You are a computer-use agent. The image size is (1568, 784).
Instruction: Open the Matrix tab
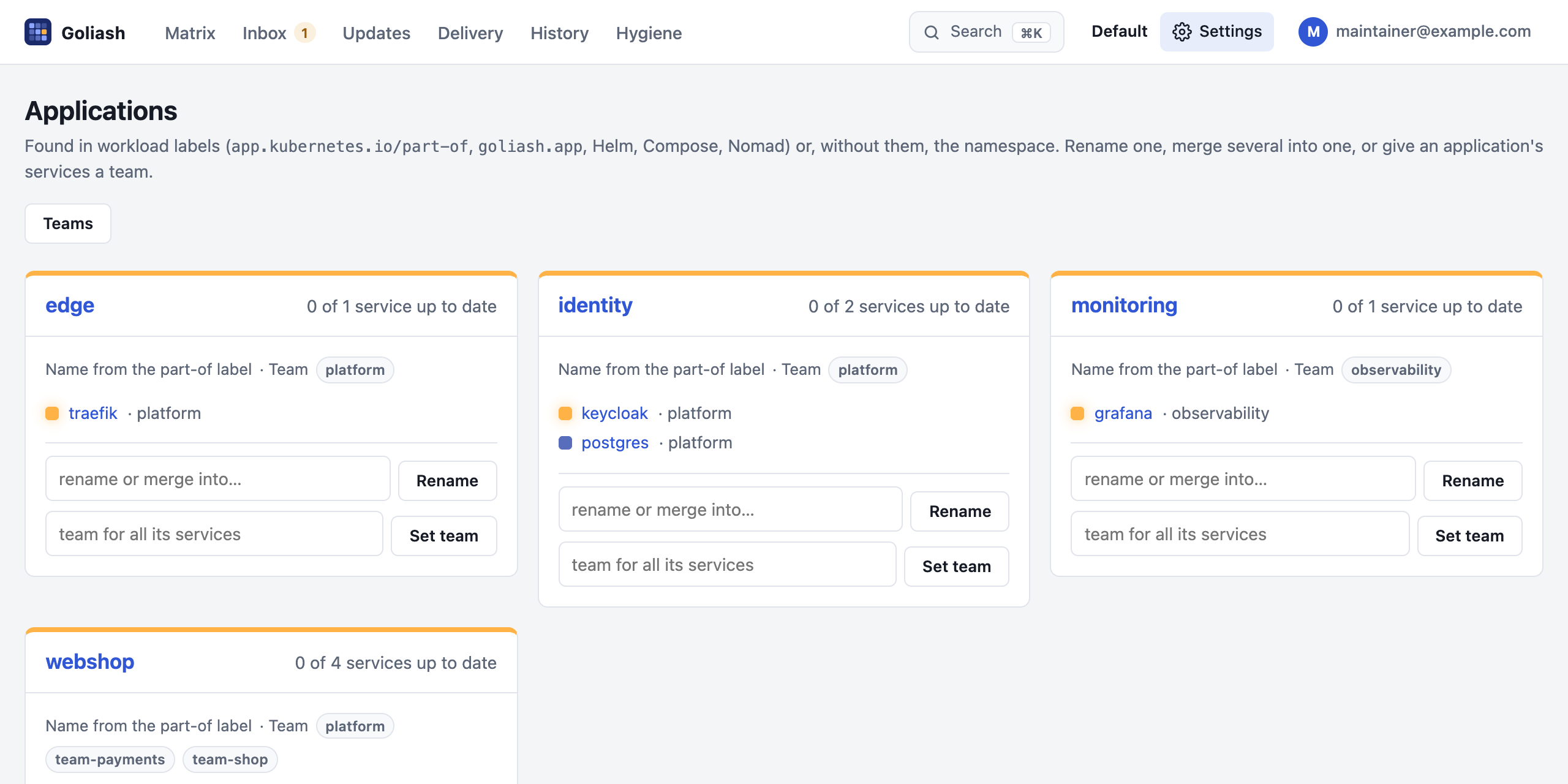[190, 33]
